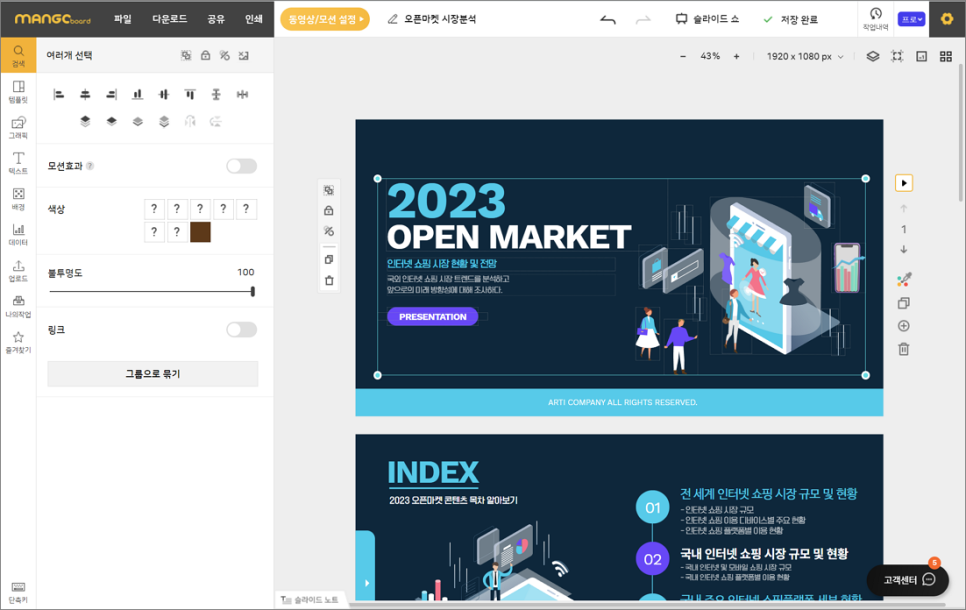Click the undo arrow

(607, 20)
